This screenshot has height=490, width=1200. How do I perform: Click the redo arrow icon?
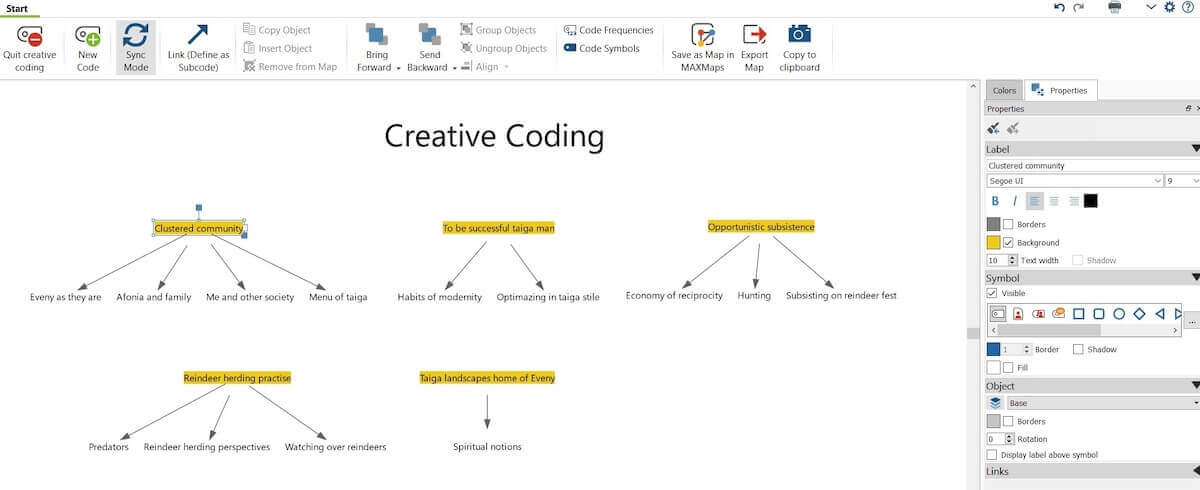point(1079,7)
